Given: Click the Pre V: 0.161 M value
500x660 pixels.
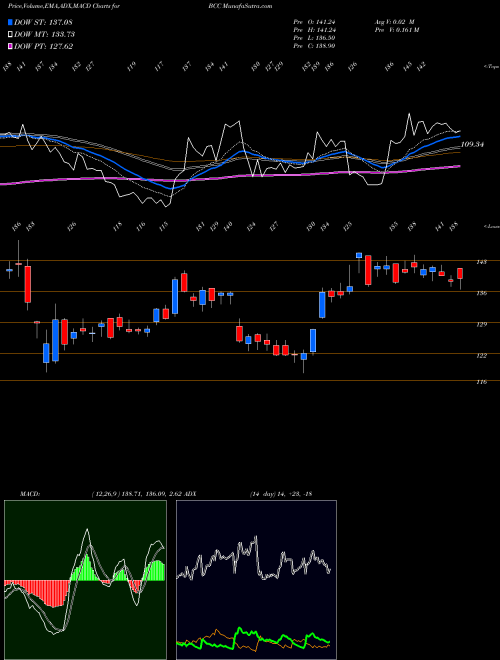Looking at the screenshot, I should point(396,30).
